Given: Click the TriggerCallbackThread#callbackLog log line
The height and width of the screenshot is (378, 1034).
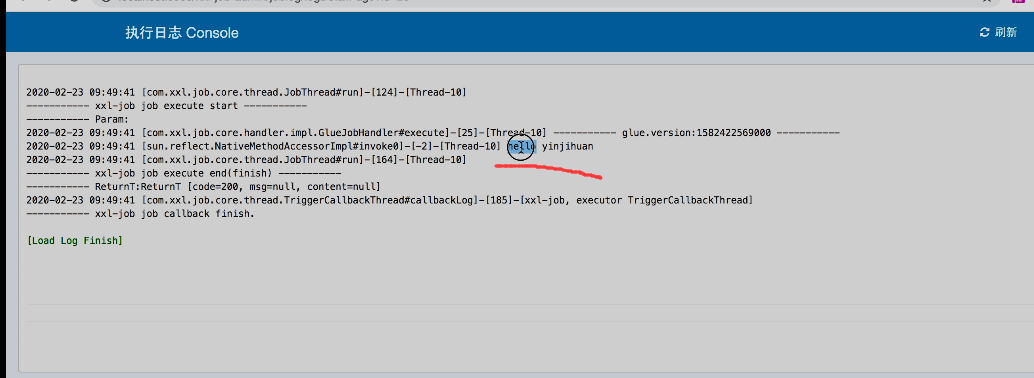Looking at the screenshot, I should [390, 200].
